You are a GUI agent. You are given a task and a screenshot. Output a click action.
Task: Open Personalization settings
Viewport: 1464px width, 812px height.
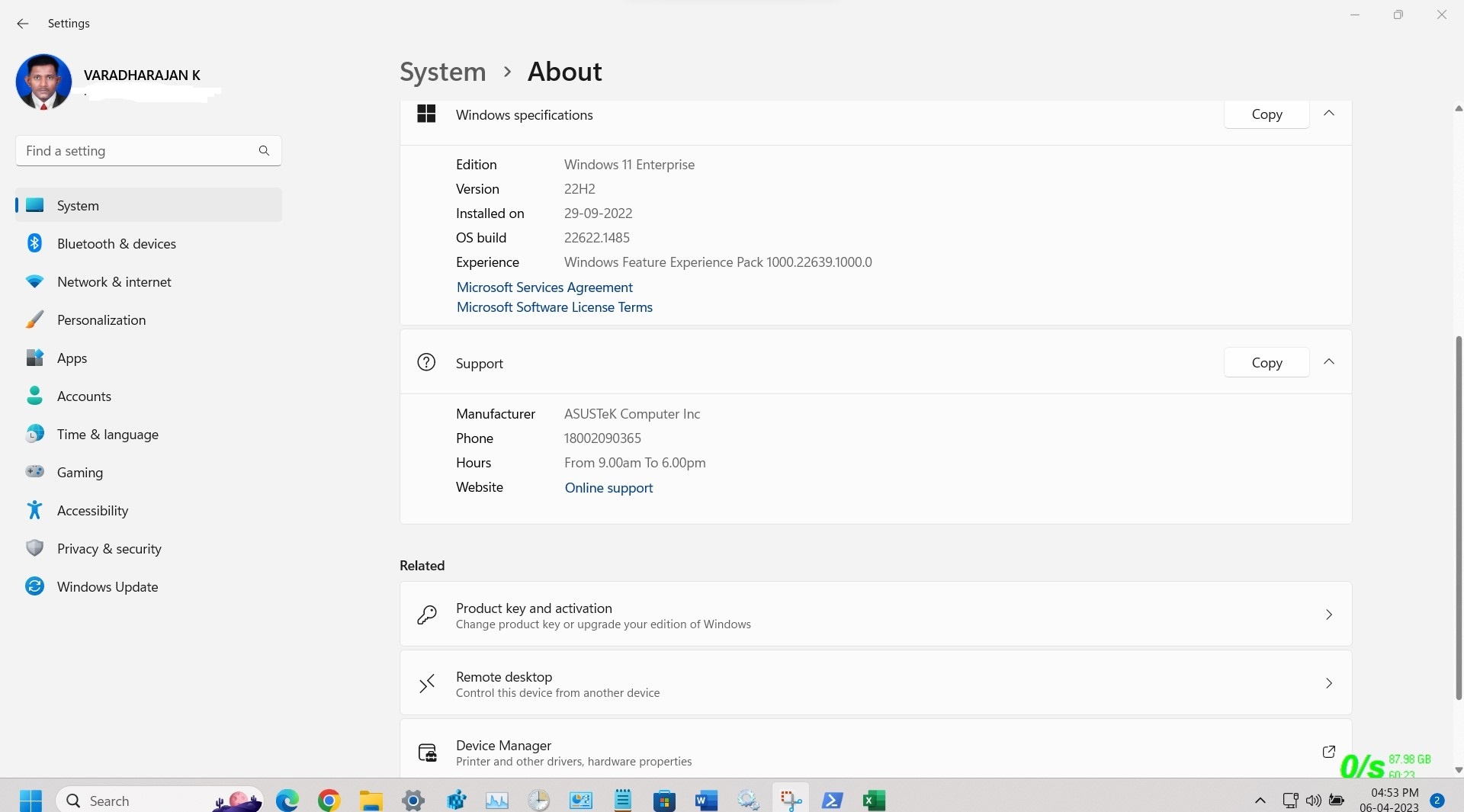(x=149, y=319)
